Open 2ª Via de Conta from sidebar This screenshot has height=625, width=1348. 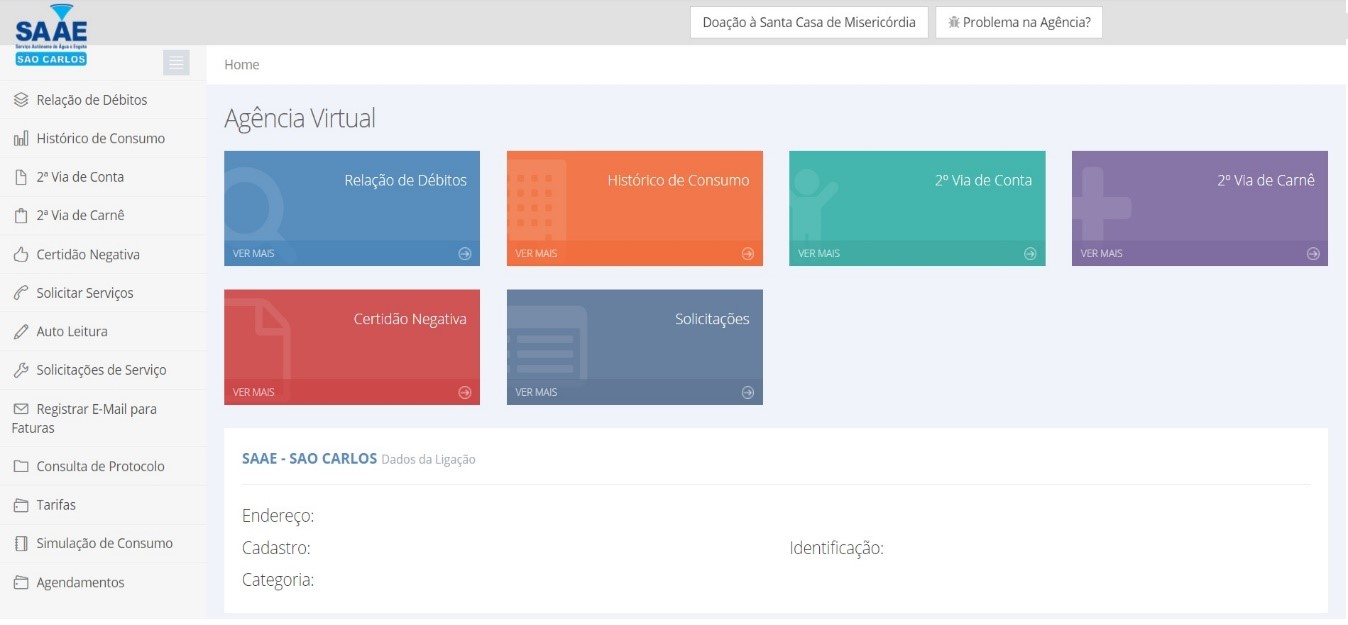(x=80, y=177)
